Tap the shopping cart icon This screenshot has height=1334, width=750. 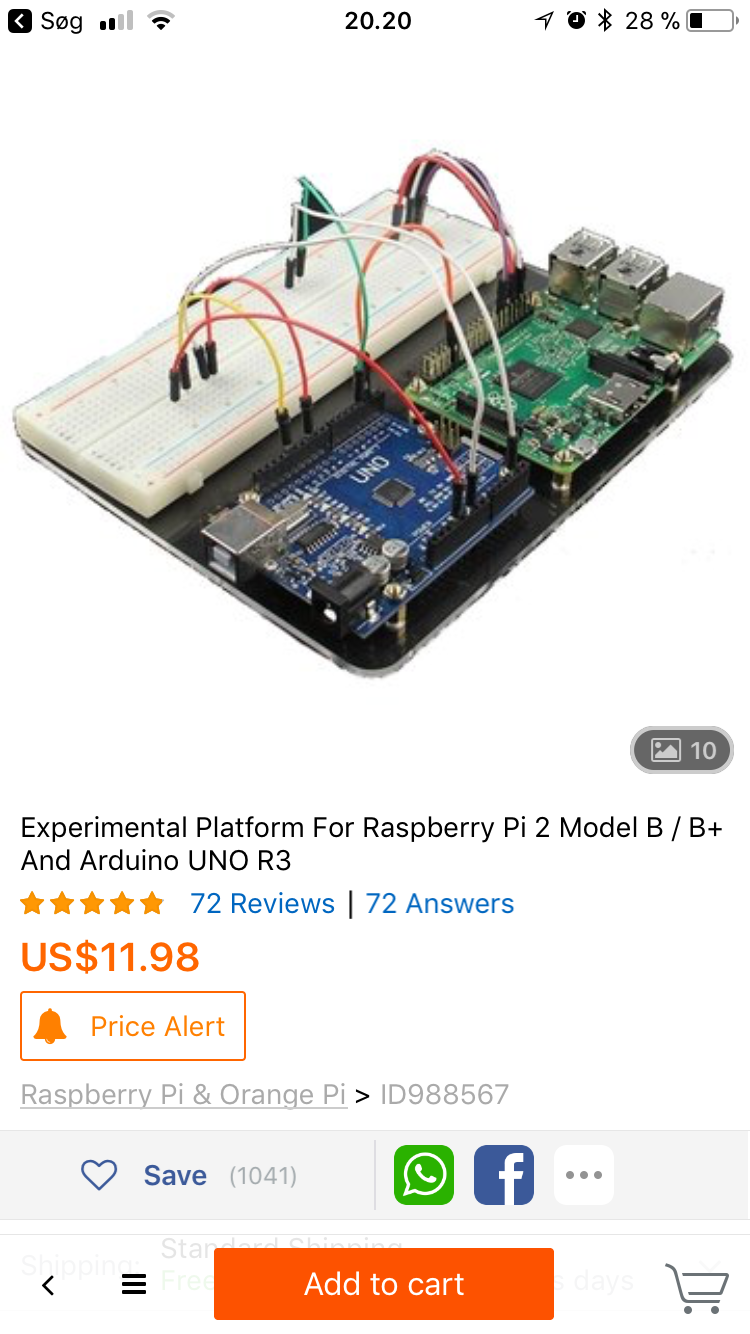697,1287
